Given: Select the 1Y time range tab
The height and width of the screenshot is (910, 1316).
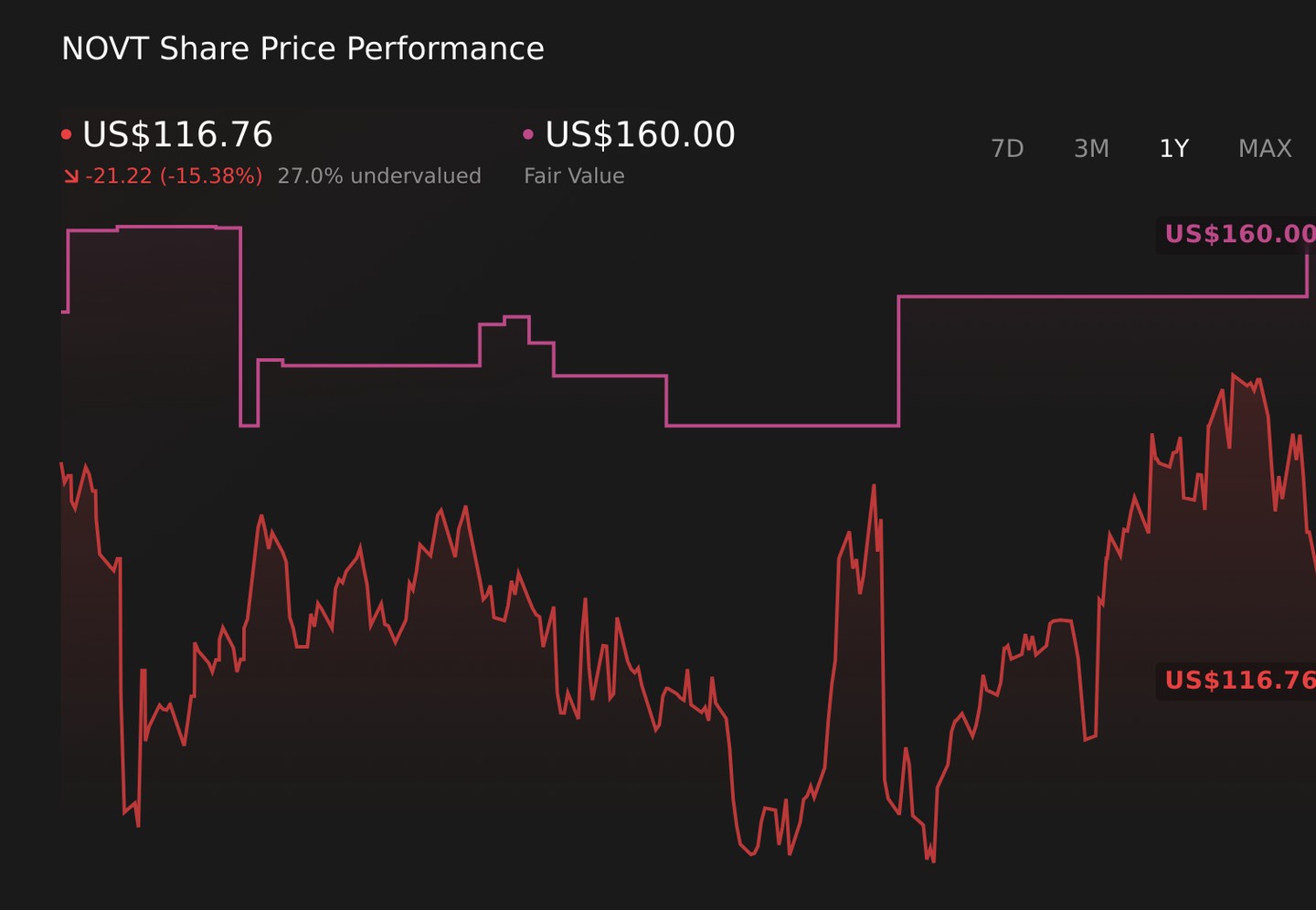Looking at the screenshot, I should (1173, 148).
